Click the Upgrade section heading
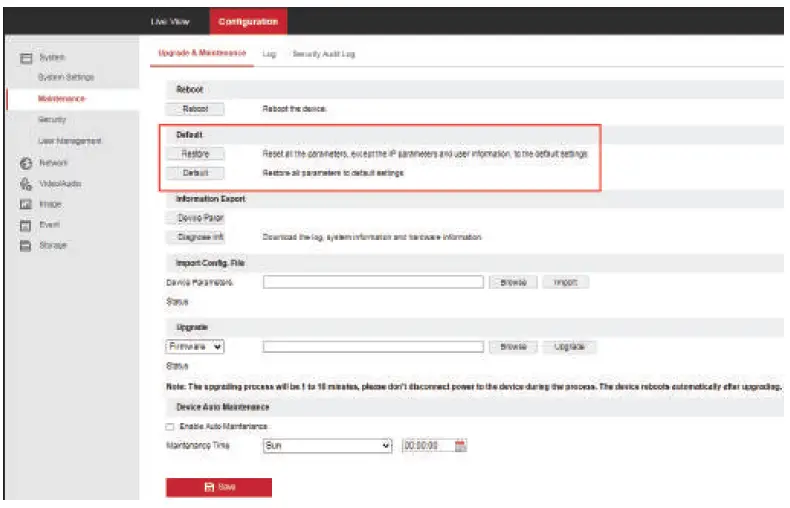The width and height of the screenshot is (790, 508). [x=192, y=328]
